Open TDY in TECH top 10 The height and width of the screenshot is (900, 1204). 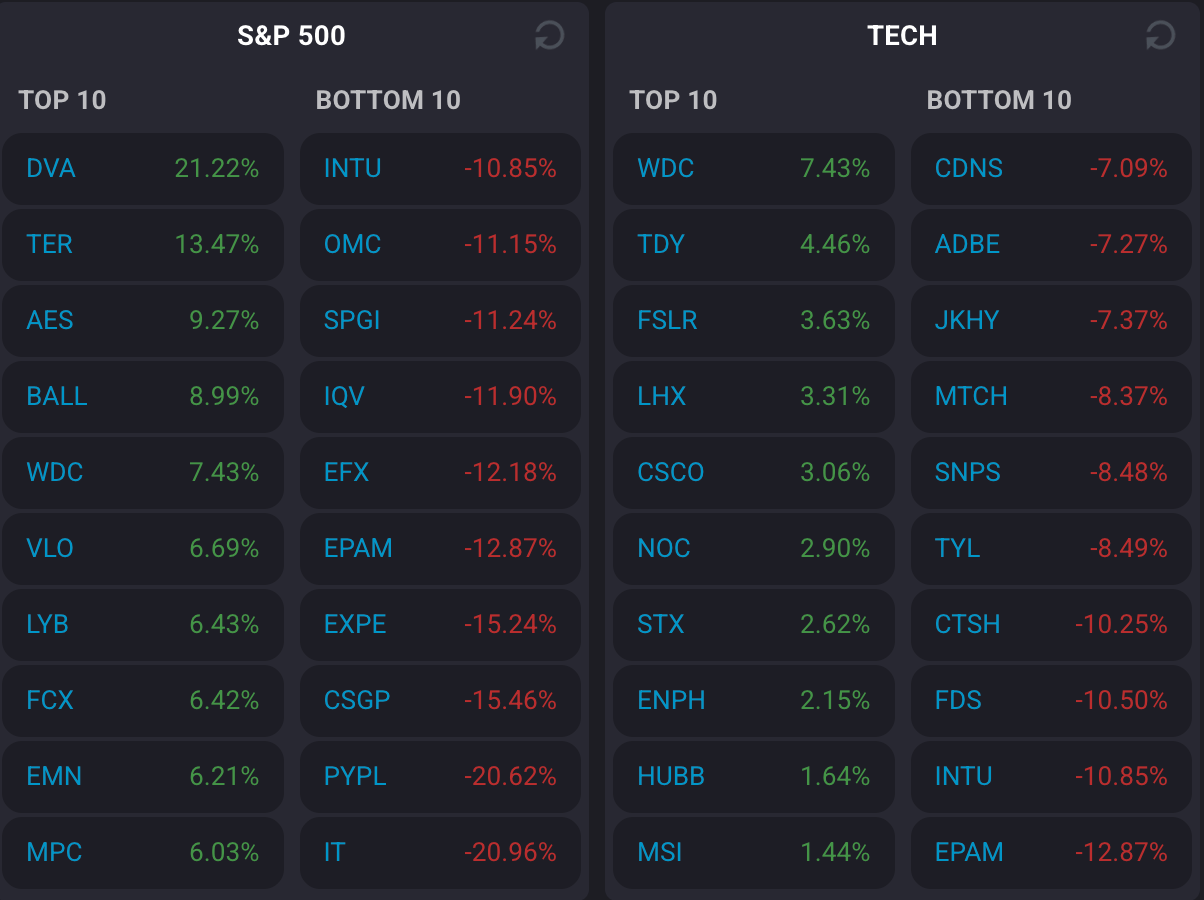click(x=661, y=244)
